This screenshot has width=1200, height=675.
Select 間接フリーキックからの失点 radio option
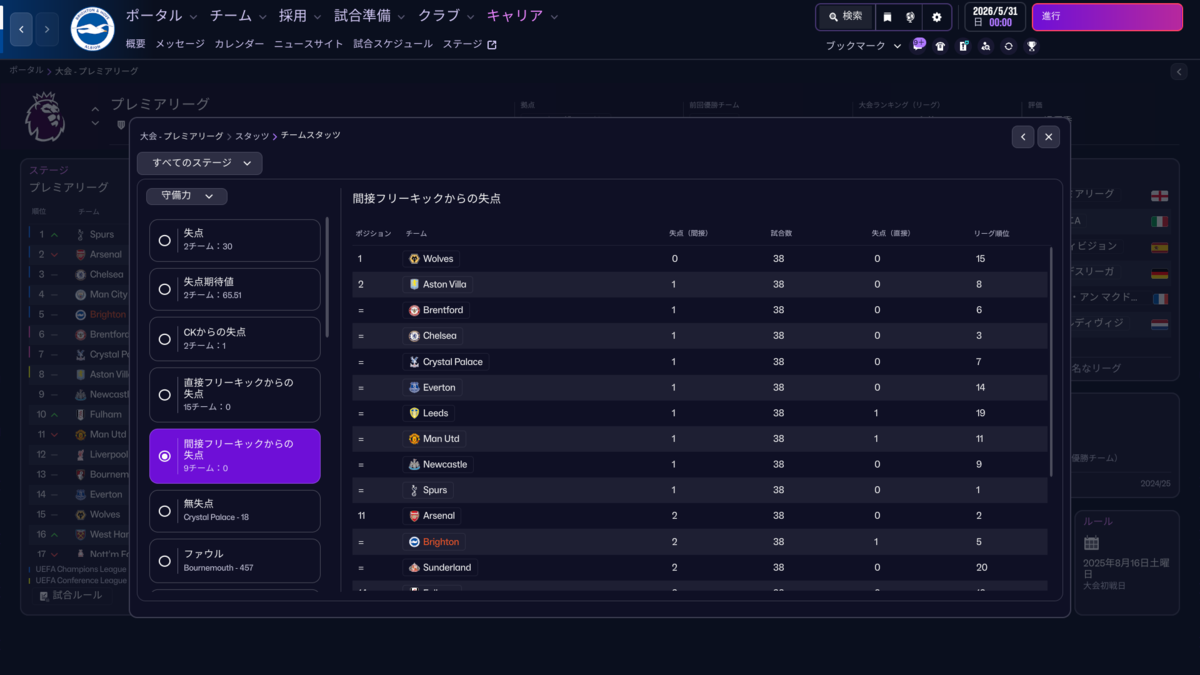point(165,456)
